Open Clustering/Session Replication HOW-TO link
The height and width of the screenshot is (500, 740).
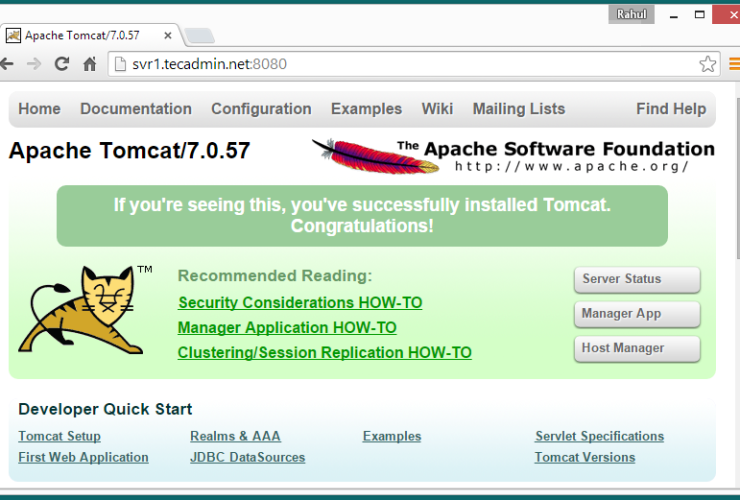(x=324, y=353)
